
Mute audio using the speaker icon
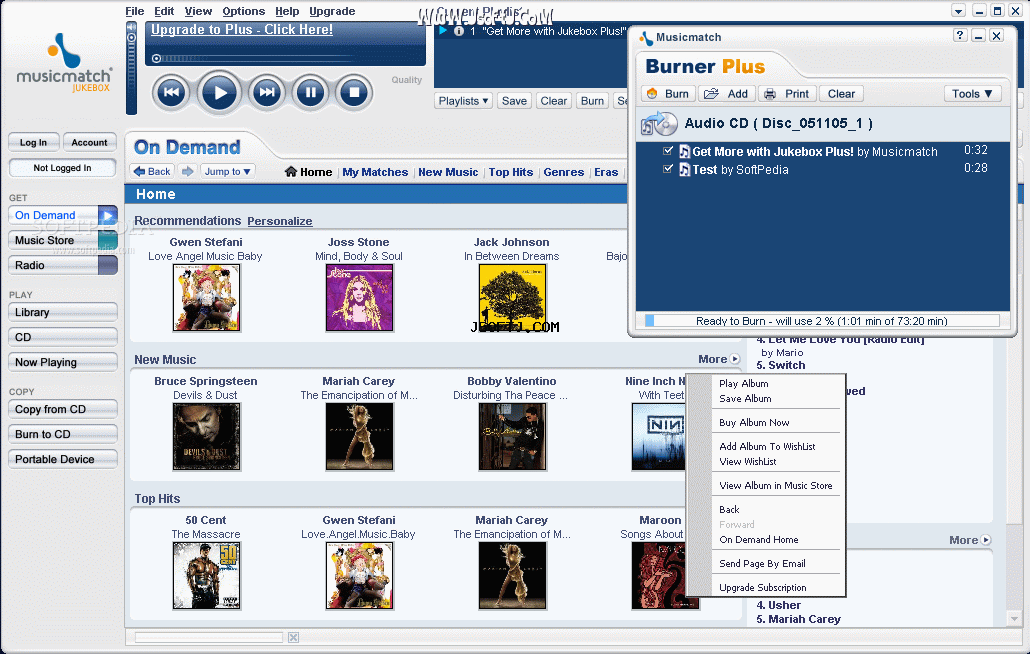(x=131, y=26)
